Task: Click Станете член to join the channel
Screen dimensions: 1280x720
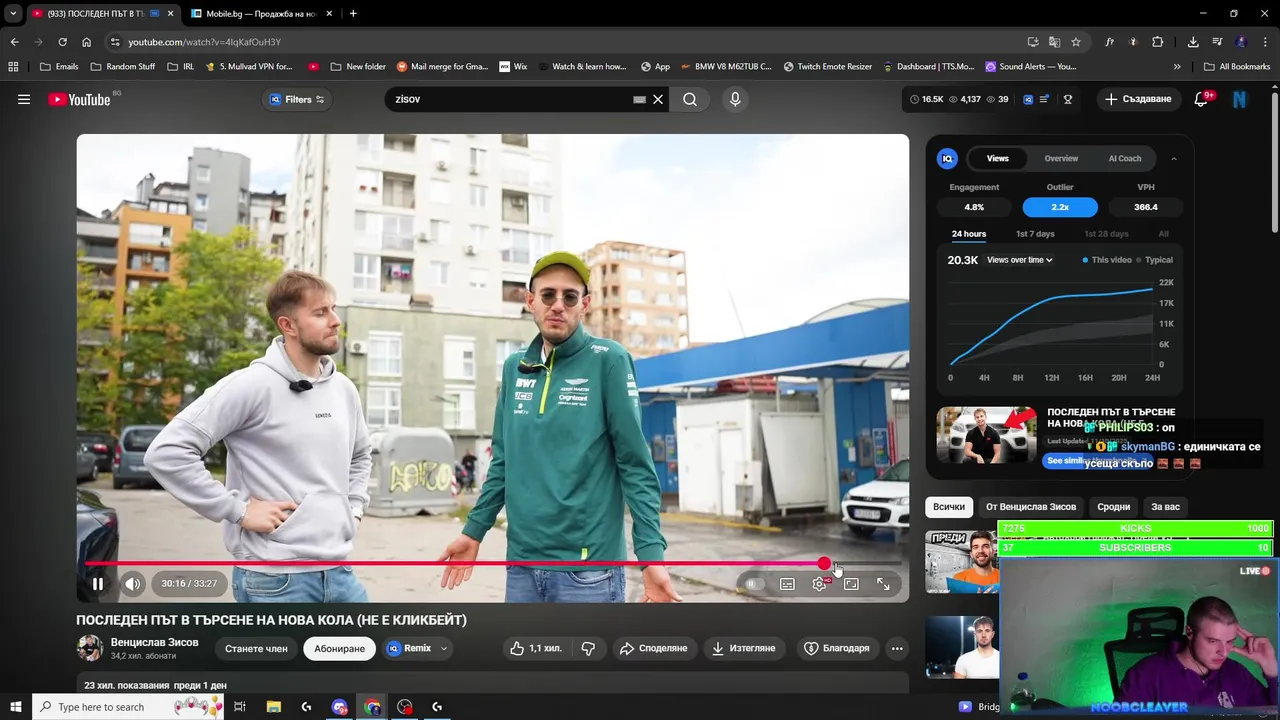Action: tap(256, 648)
